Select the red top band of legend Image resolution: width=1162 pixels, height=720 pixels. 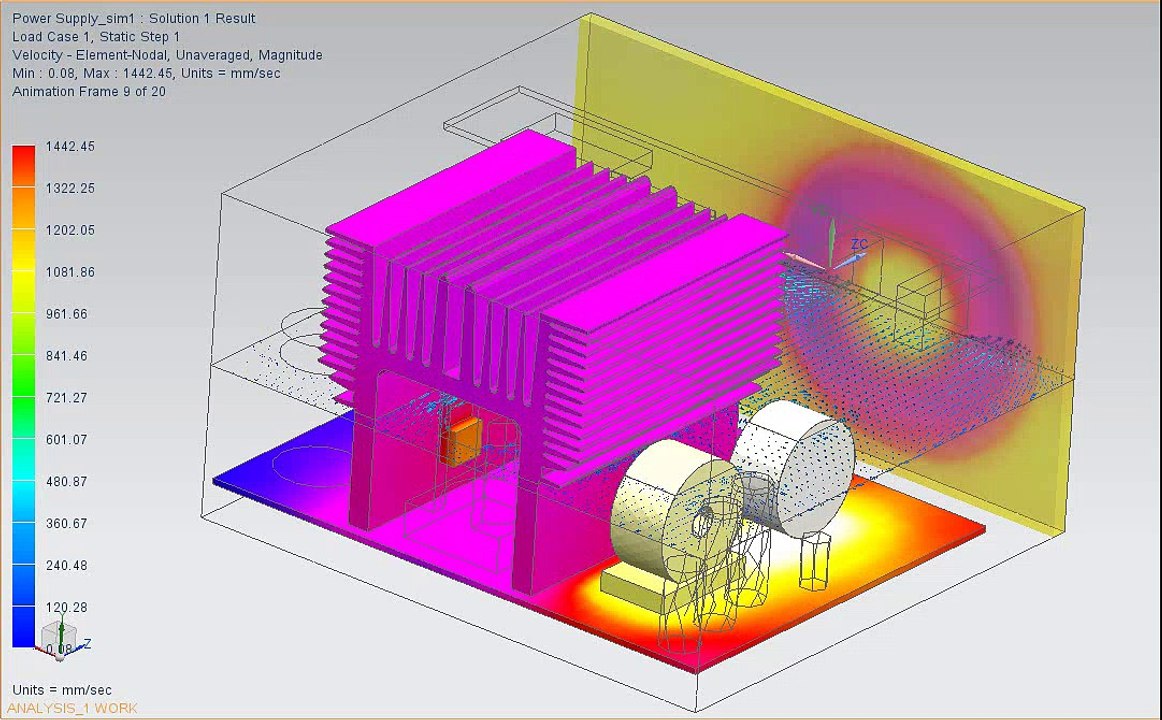[24, 166]
